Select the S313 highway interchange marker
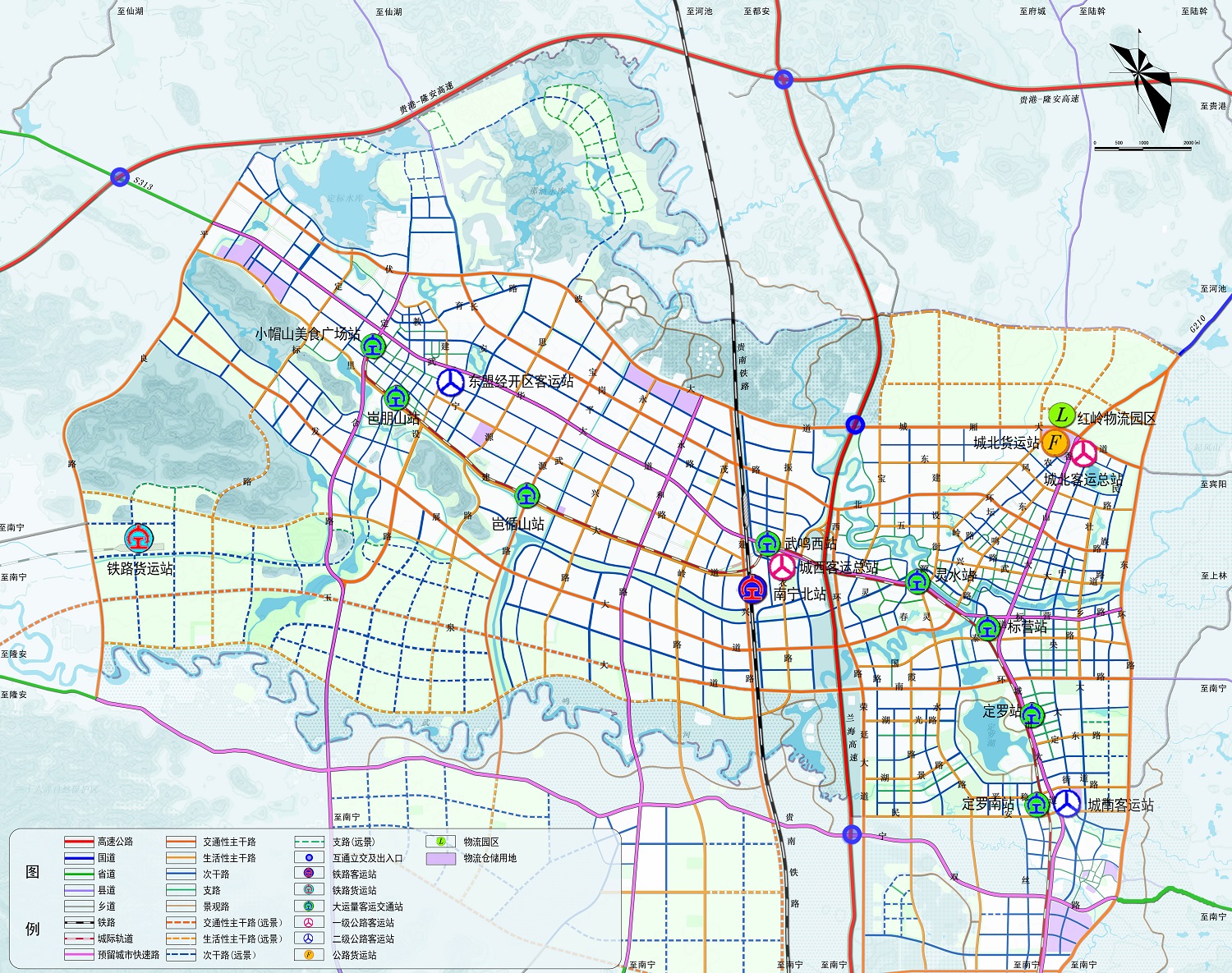This screenshot has width=1232, height=973. click(120, 177)
